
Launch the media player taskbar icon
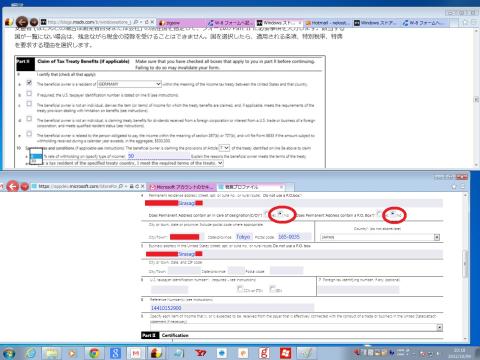72,353
